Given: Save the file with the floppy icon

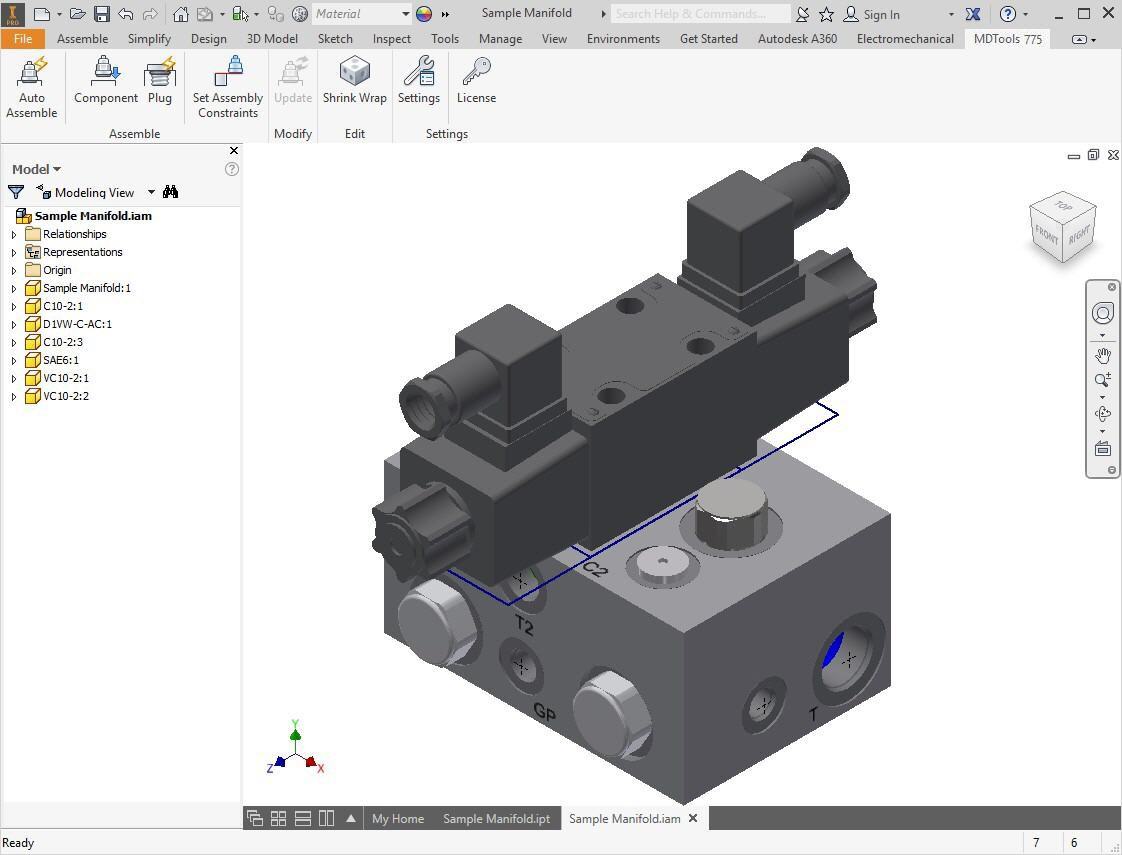Looking at the screenshot, I should [102, 14].
